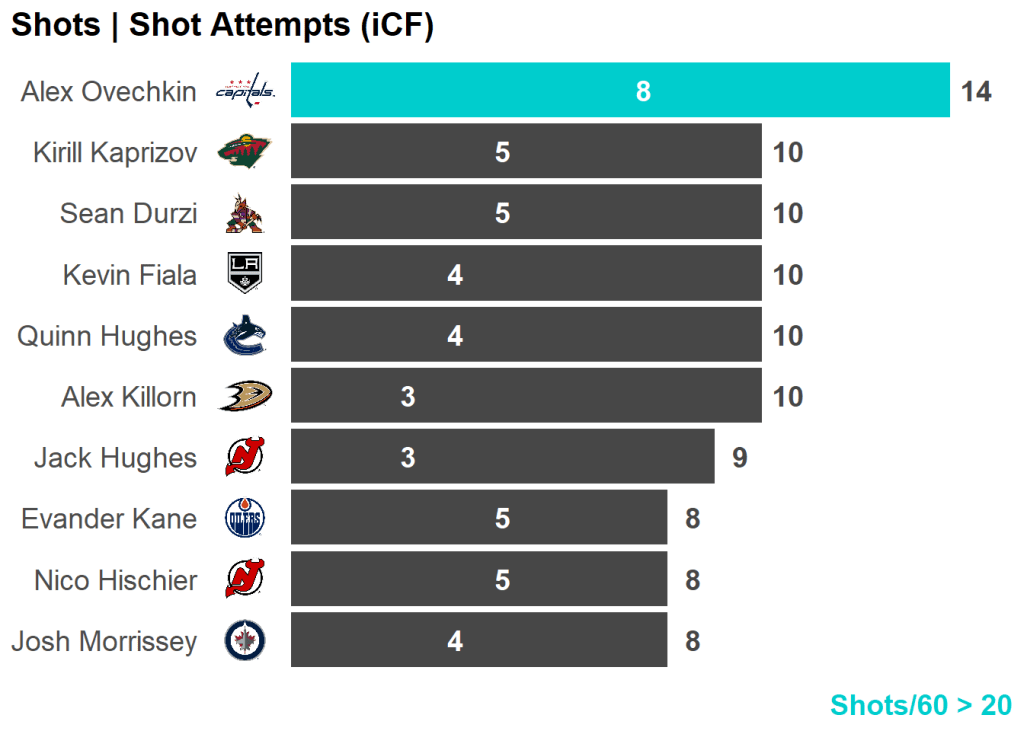Click the Anaheim Ducks logo
The height and width of the screenshot is (731, 1024).
pyautogui.click(x=245, y=397)
